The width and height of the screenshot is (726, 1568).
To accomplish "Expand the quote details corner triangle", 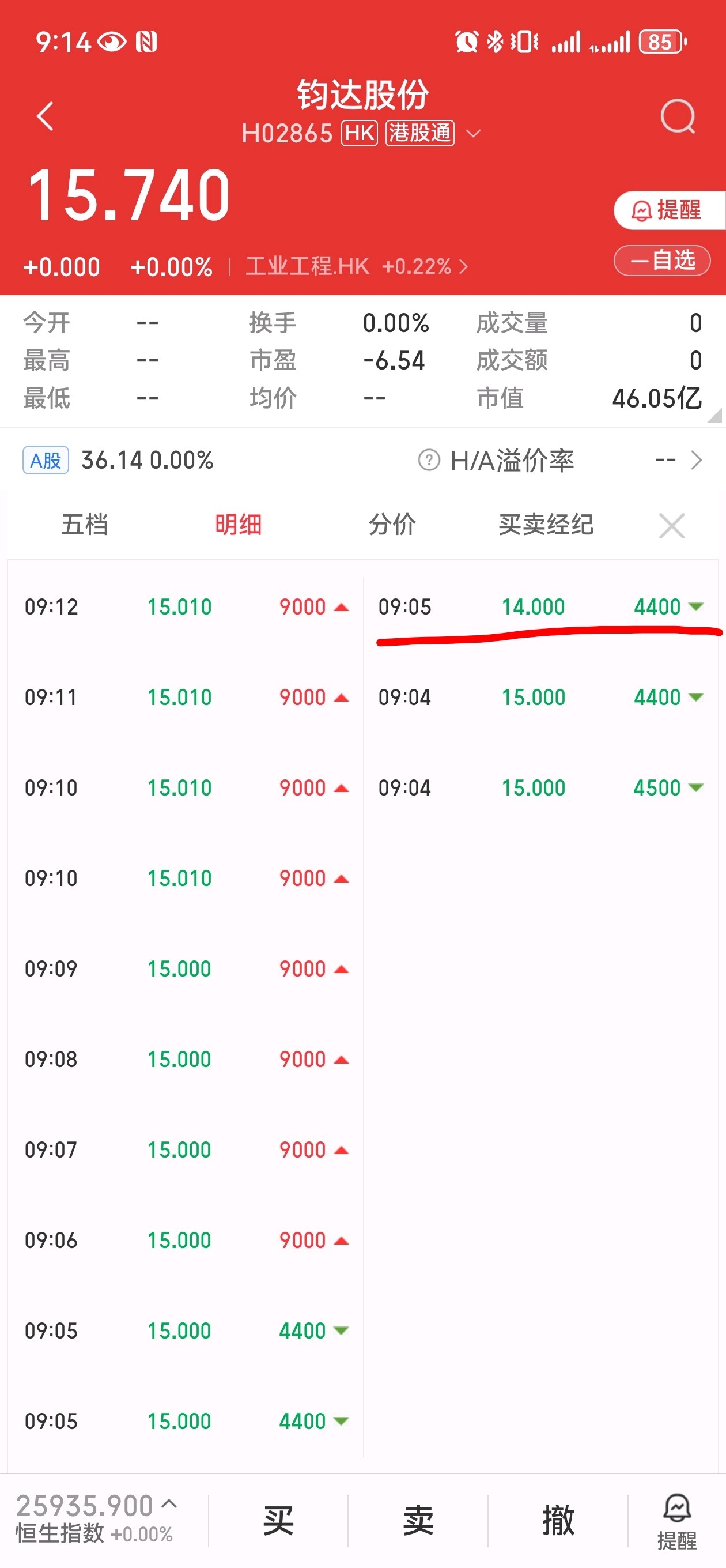I will (x=715, y=415).
